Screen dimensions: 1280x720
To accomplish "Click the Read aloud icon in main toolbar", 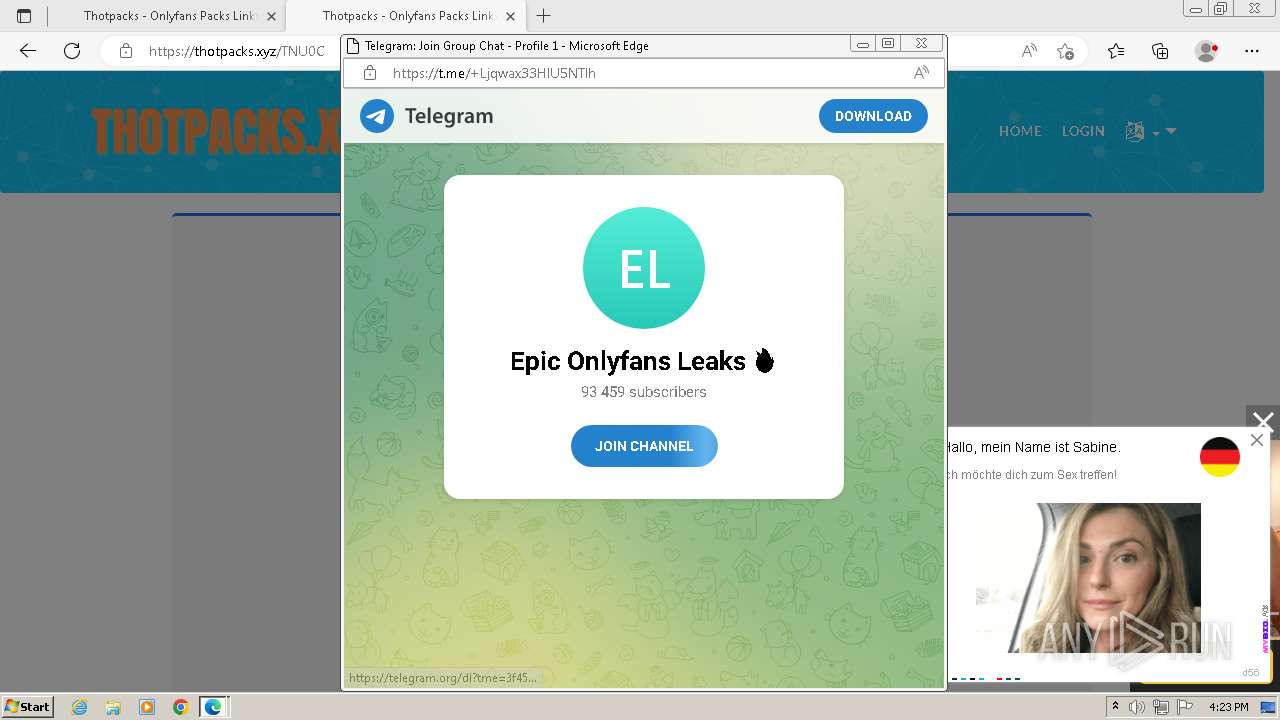I will pos(1029,51).
